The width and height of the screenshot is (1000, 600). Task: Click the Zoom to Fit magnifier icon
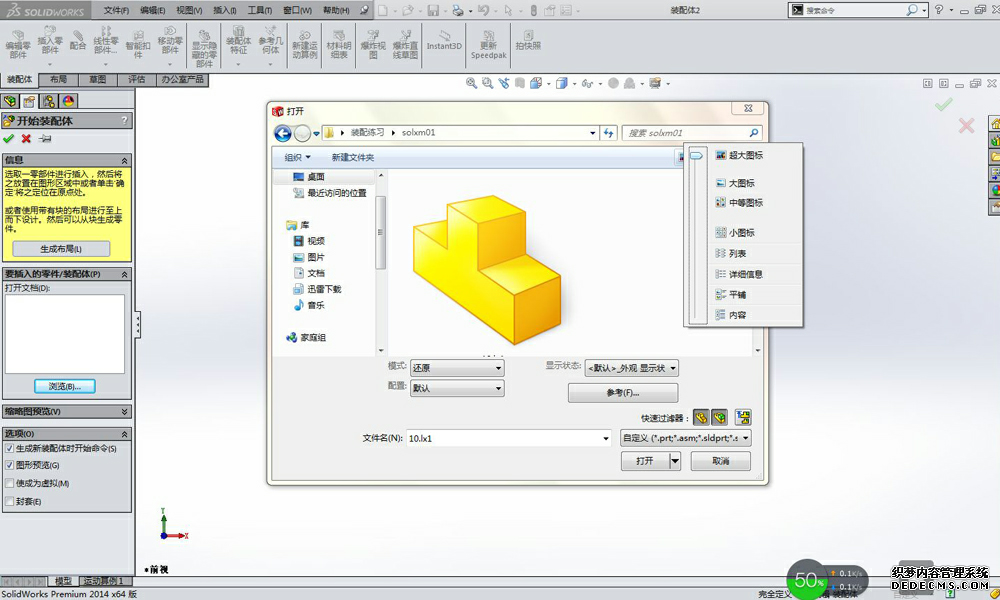[x=471, y=83]
